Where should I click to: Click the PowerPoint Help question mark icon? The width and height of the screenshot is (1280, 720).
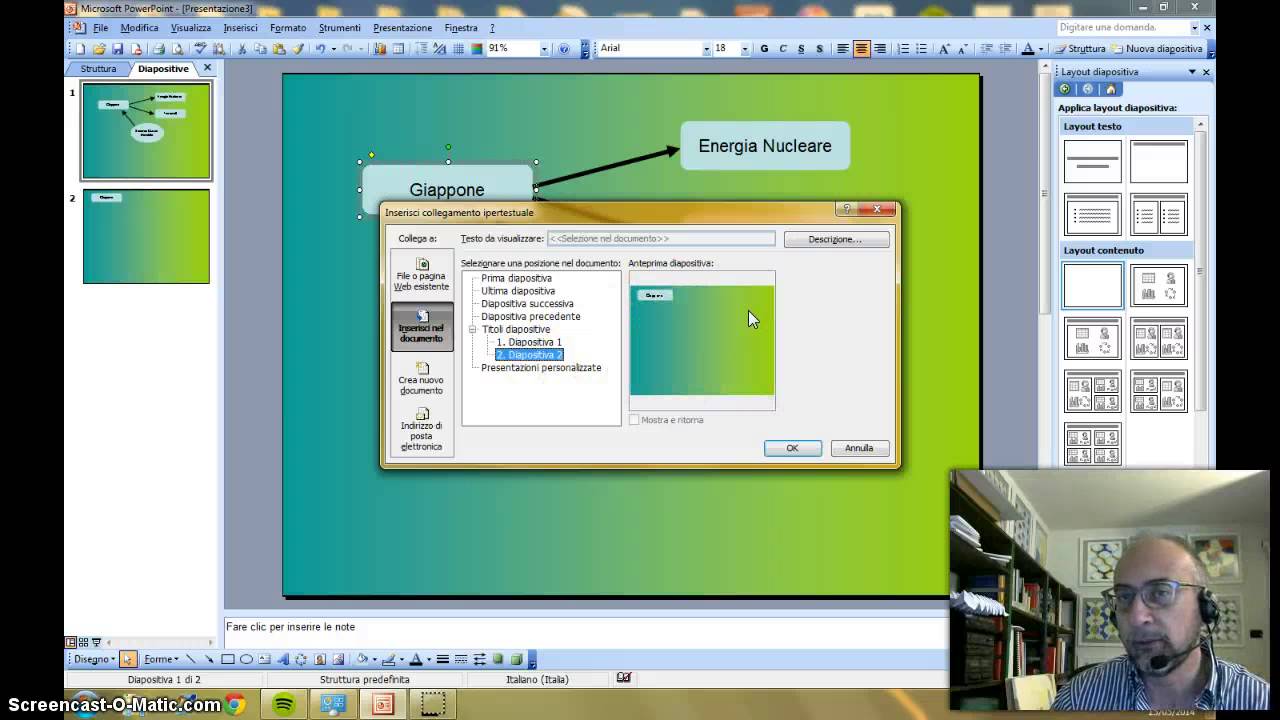coord(564,49)
